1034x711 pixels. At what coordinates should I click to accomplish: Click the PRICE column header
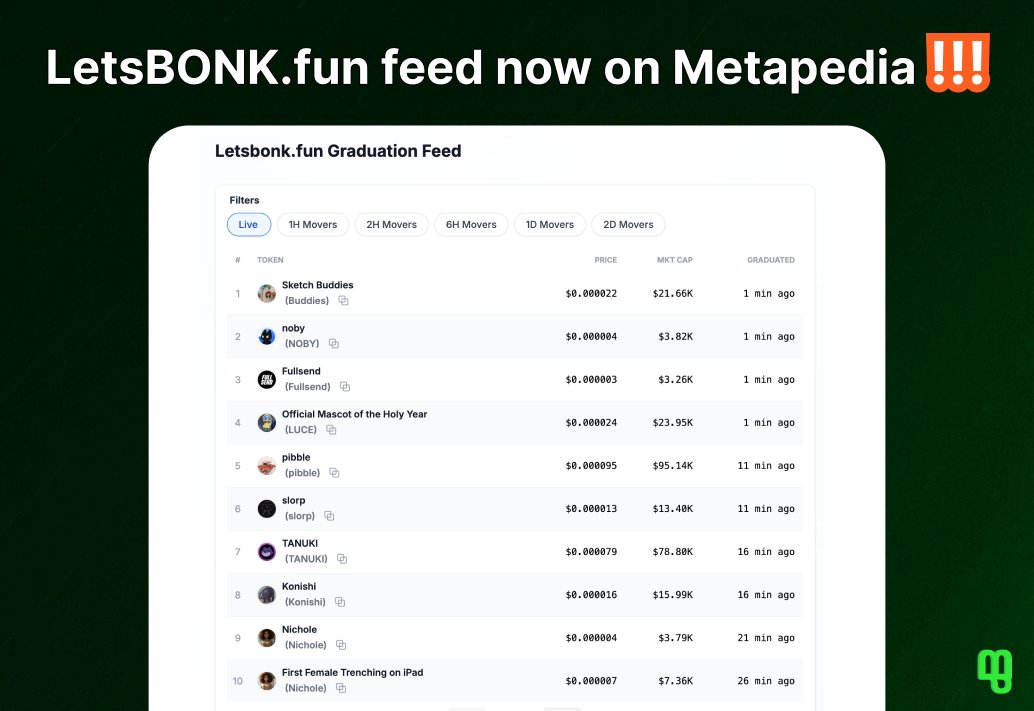point(604,259)
